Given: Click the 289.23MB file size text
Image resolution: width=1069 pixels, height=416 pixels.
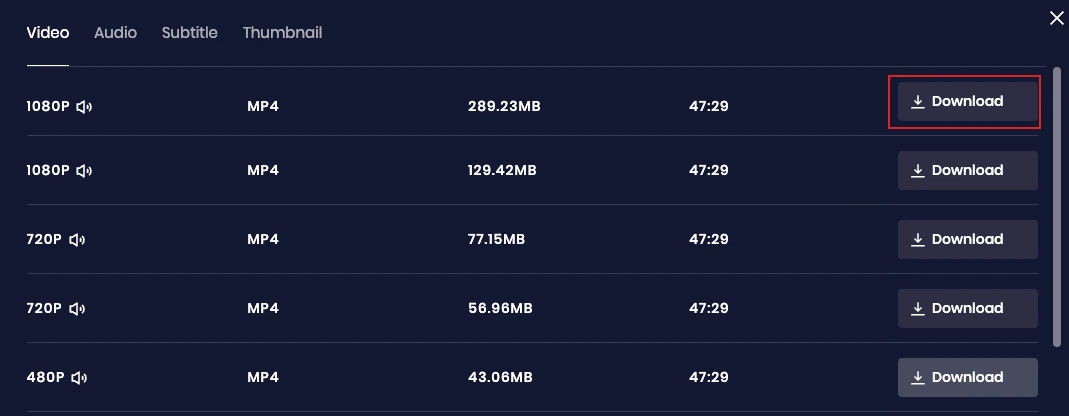Looking at the screenshot, I should tap(504, 102).
